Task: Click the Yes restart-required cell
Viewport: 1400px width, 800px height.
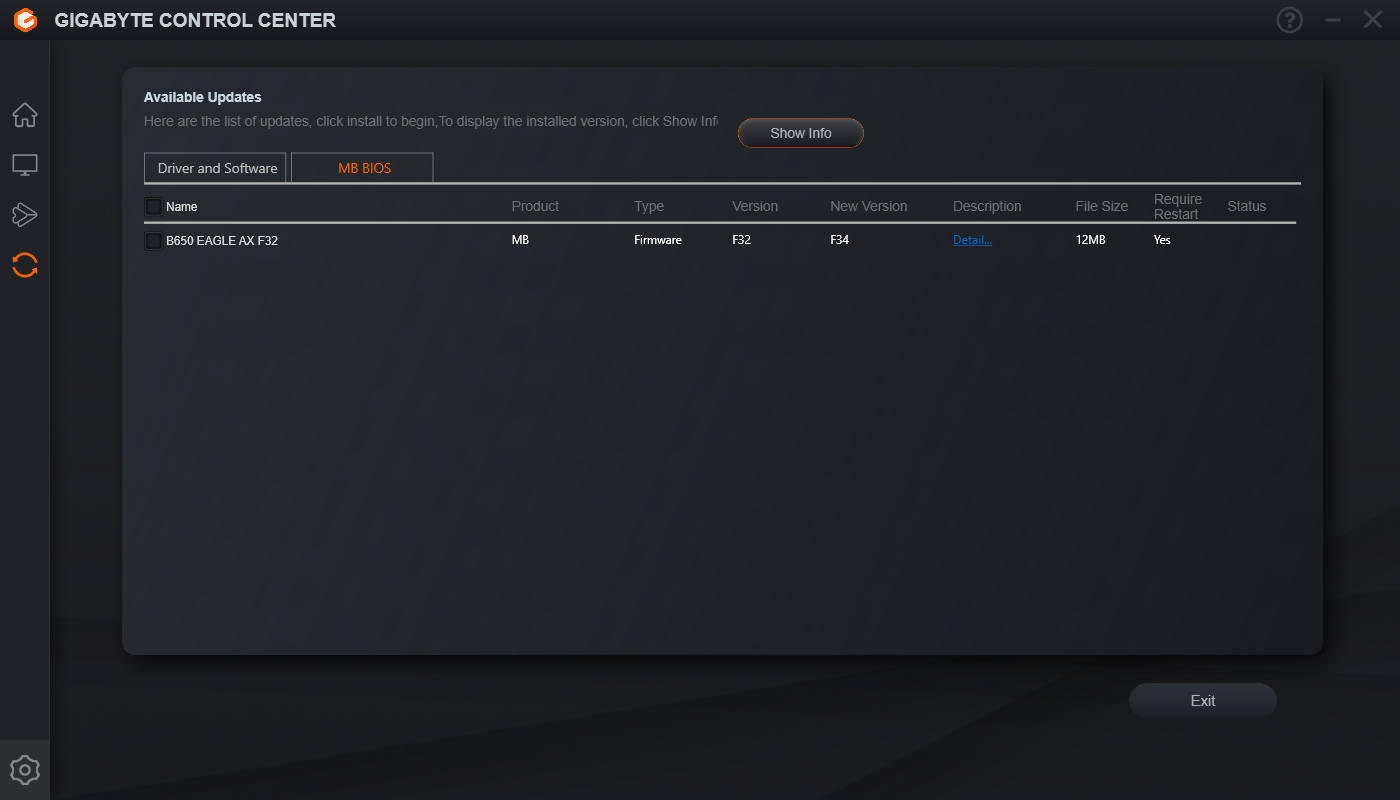Action: [x=1162, y=240]
